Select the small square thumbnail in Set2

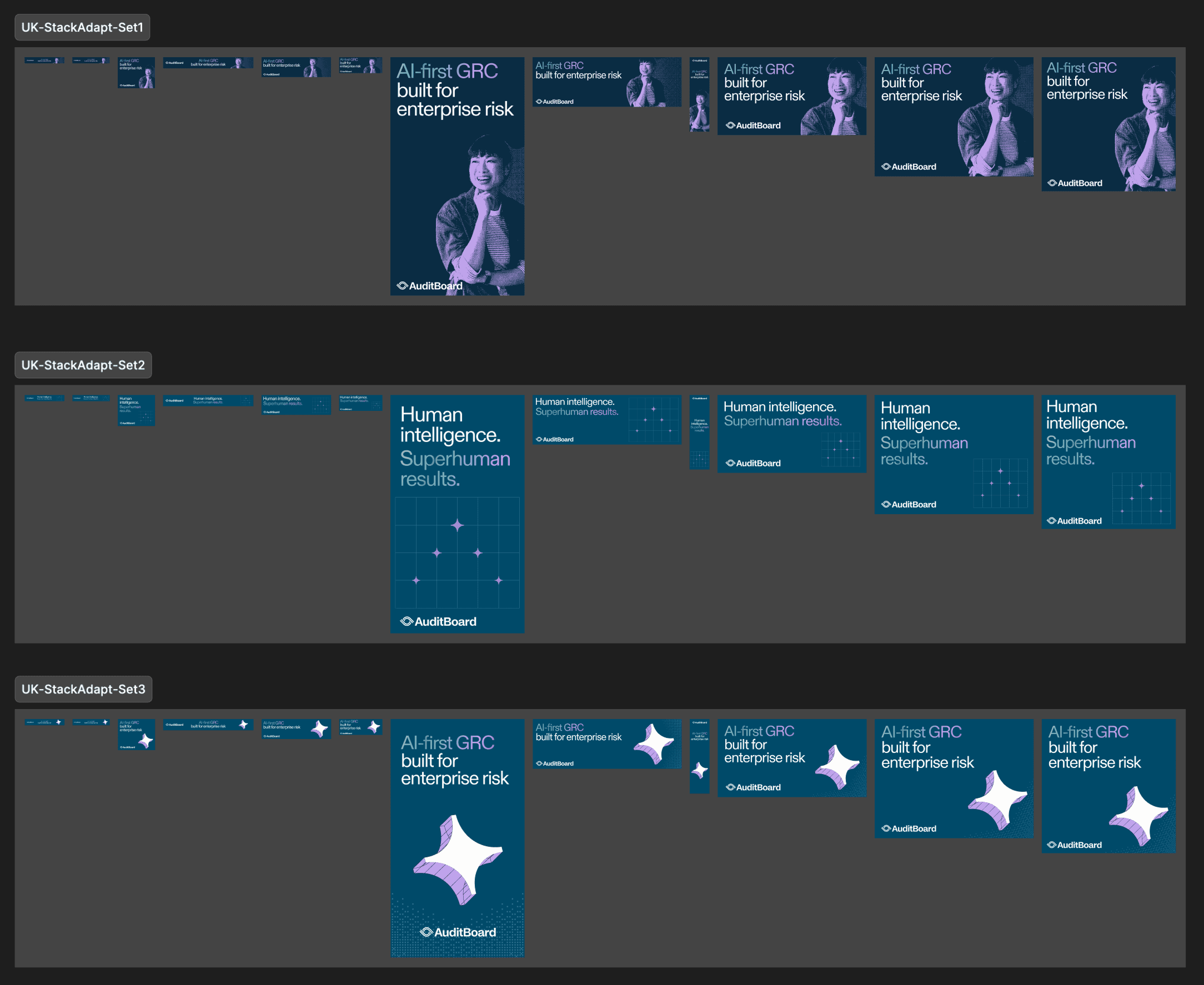(136, 410)
